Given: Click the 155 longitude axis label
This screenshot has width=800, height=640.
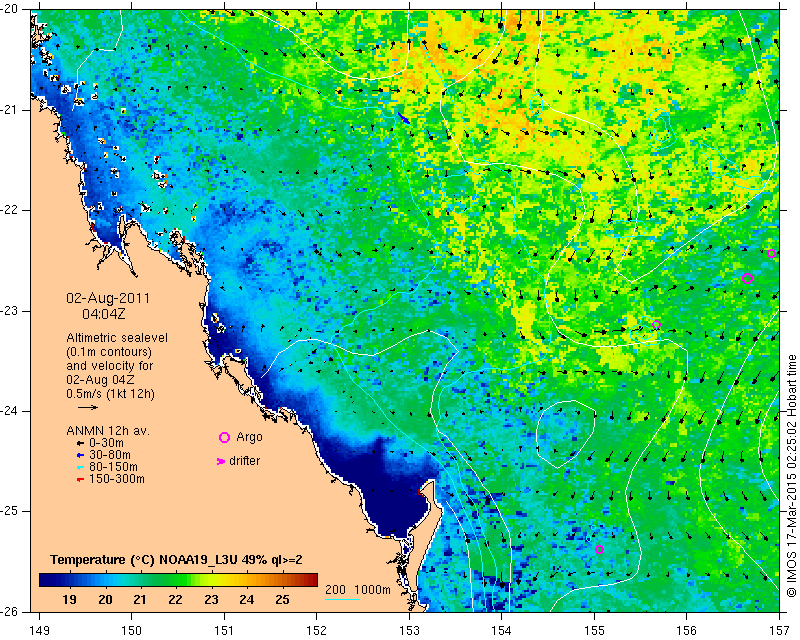Looking at the screenshot, I should click(594, 631).
